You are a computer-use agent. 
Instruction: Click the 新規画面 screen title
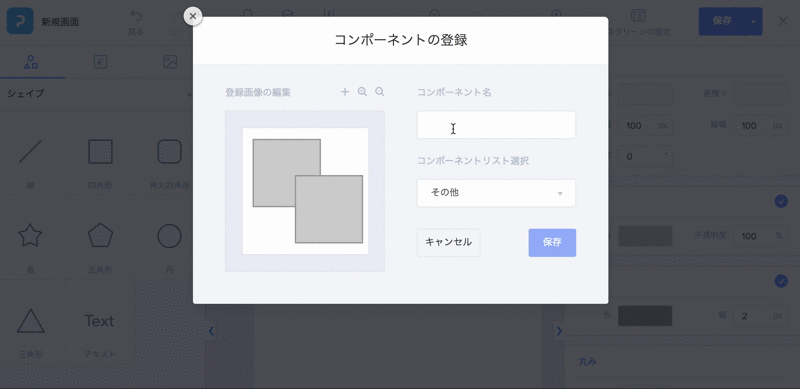(x=60, y=22)
